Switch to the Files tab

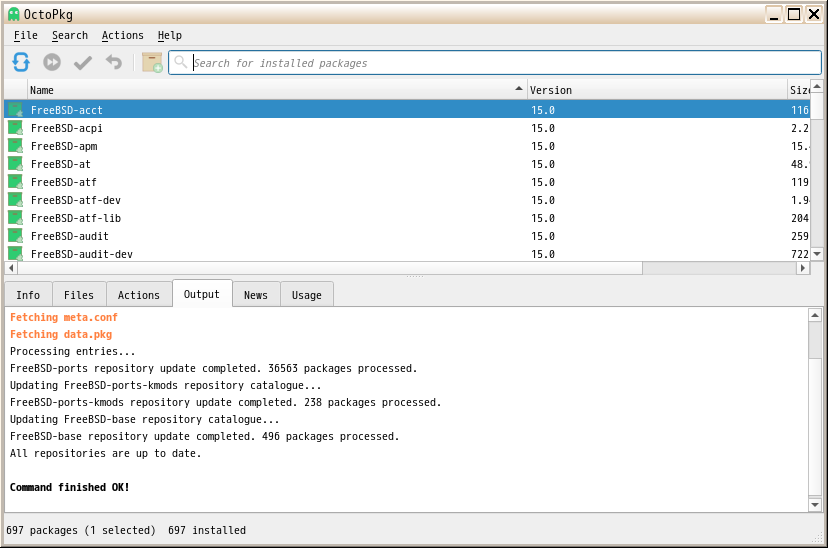click(79, 295)
